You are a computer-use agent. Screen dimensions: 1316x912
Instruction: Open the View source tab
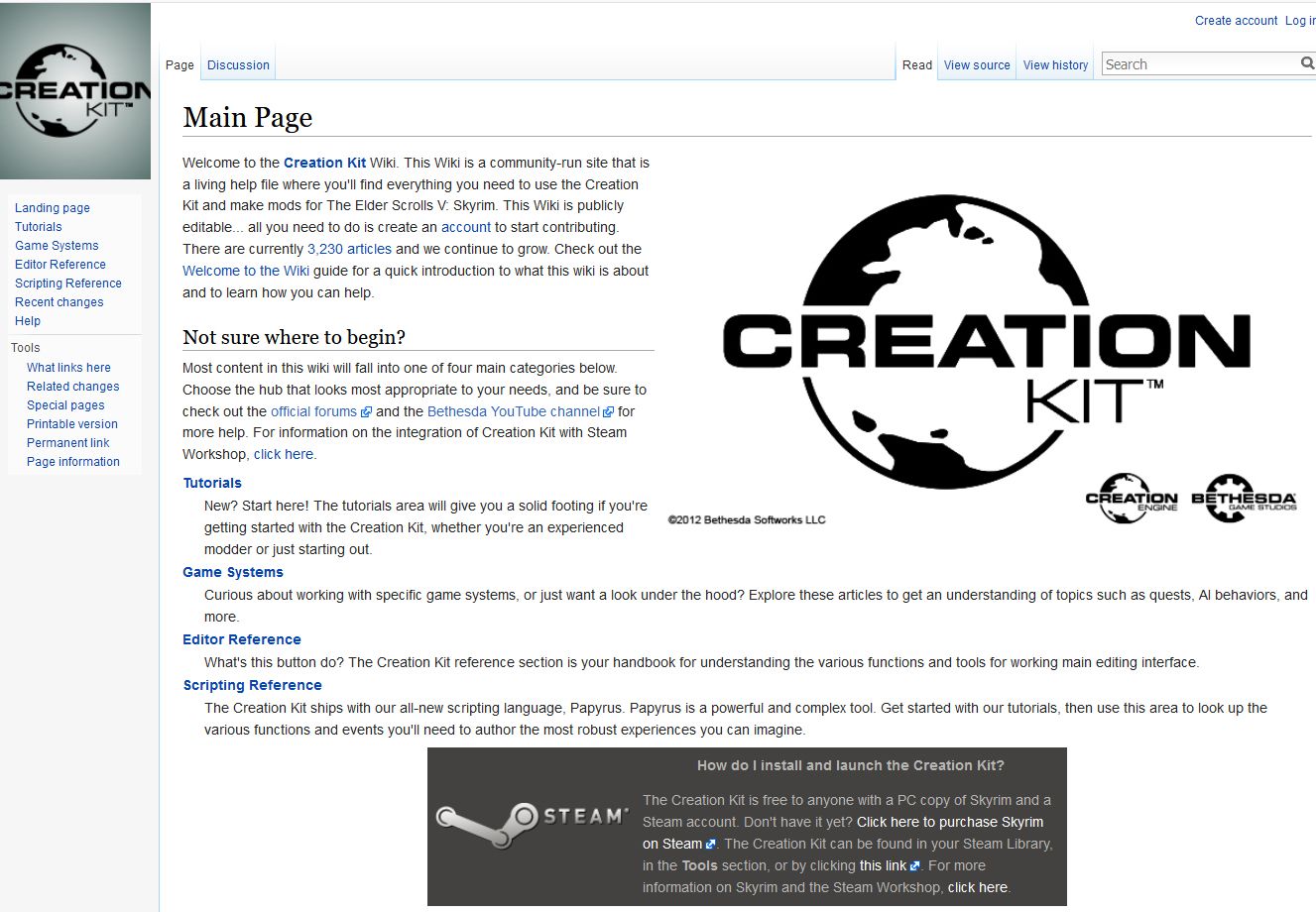click(x=977, y=65)
